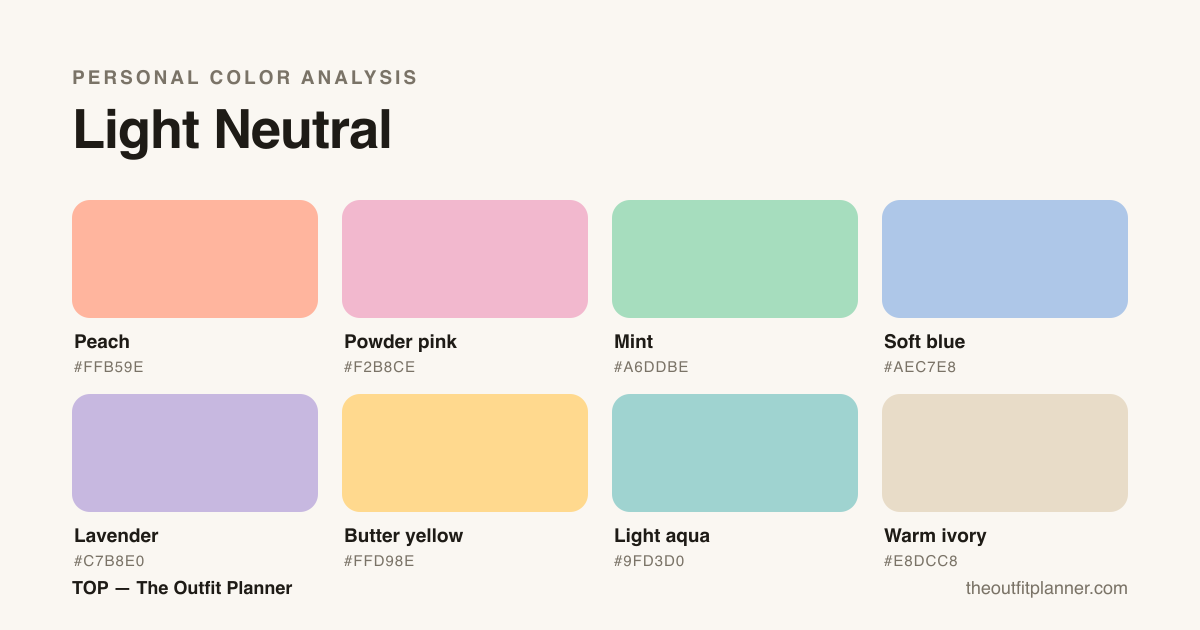Click the Soft blue label text

[x=925, y=342]
